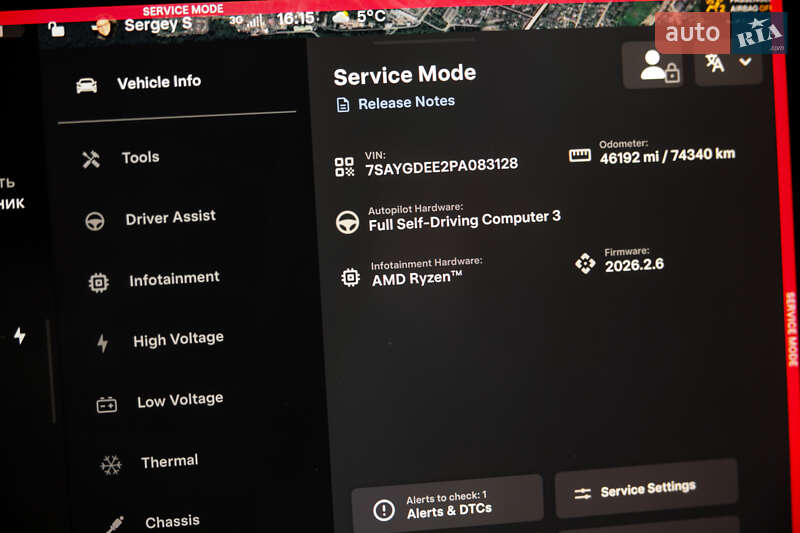Viewport: 800px width, 533px height.
Task: Click the Driver Assist steering wheel icon
Action: pyautogui.click(x=95, y=221)
